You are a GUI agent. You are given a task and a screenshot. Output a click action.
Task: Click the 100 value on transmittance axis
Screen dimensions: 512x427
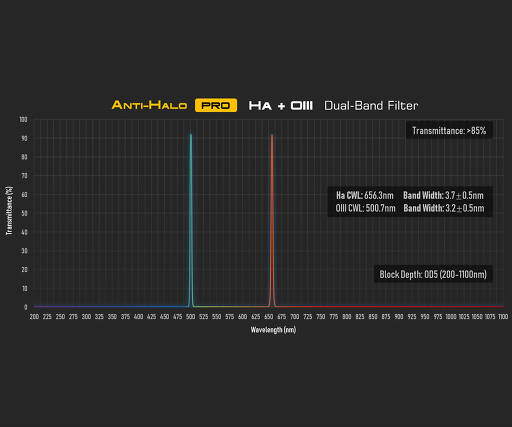click(23, 119)
